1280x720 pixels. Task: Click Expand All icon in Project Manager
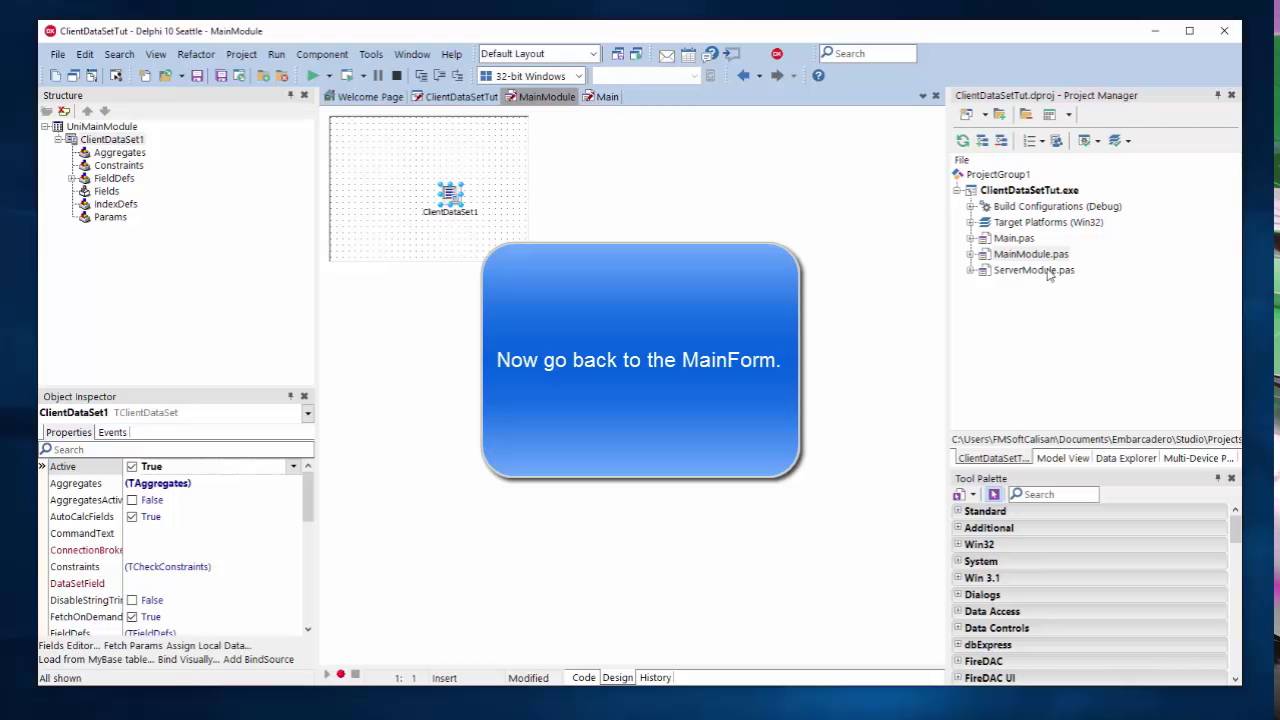[982, 141]
